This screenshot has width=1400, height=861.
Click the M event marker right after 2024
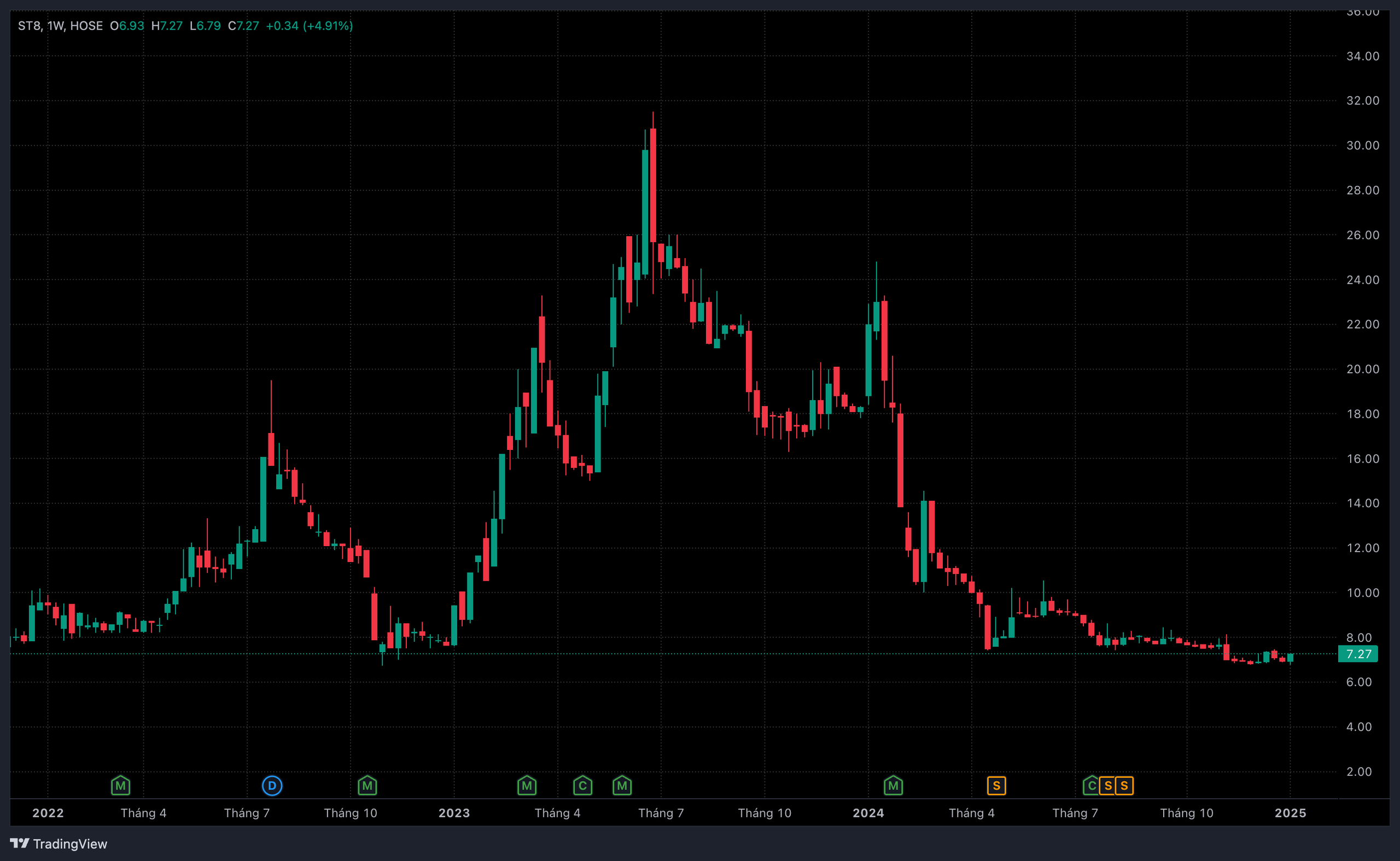893,786
